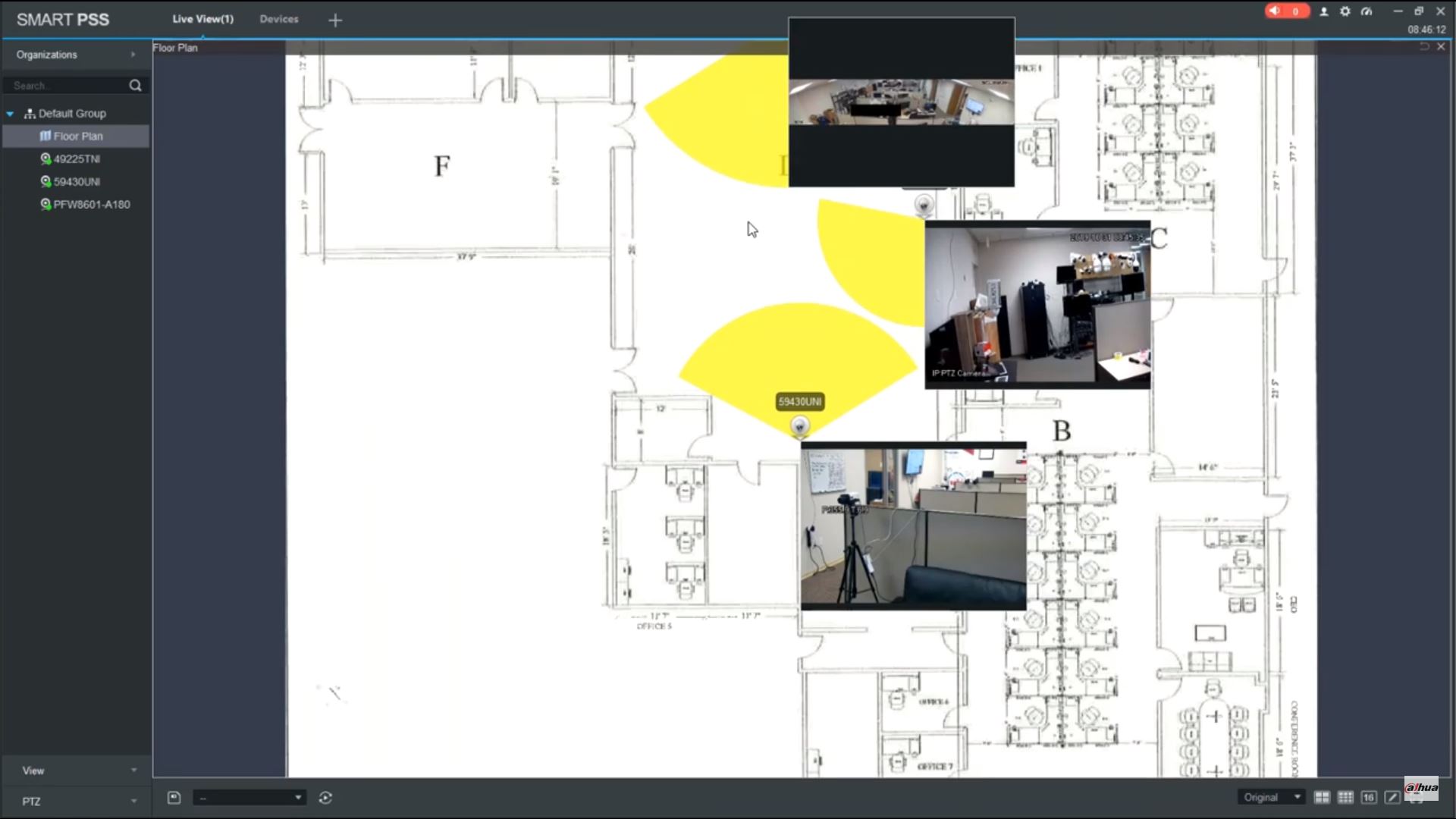
Task: Click the custom layout edit icon
Action: click(x=1392, y=797)
